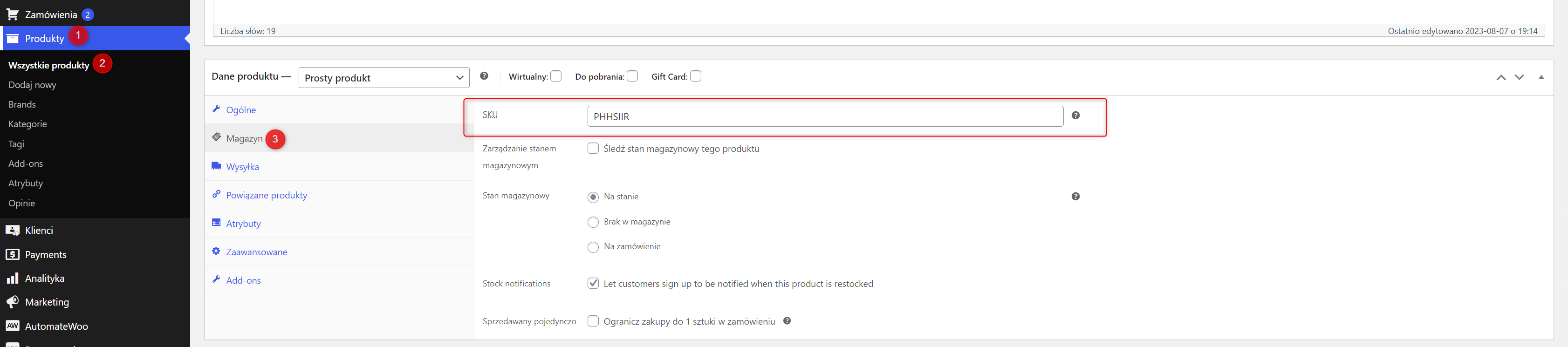This screenshot has width=1568, height=347.
Task: Move Dane produktu panel down
Action: pos(1519,77)
